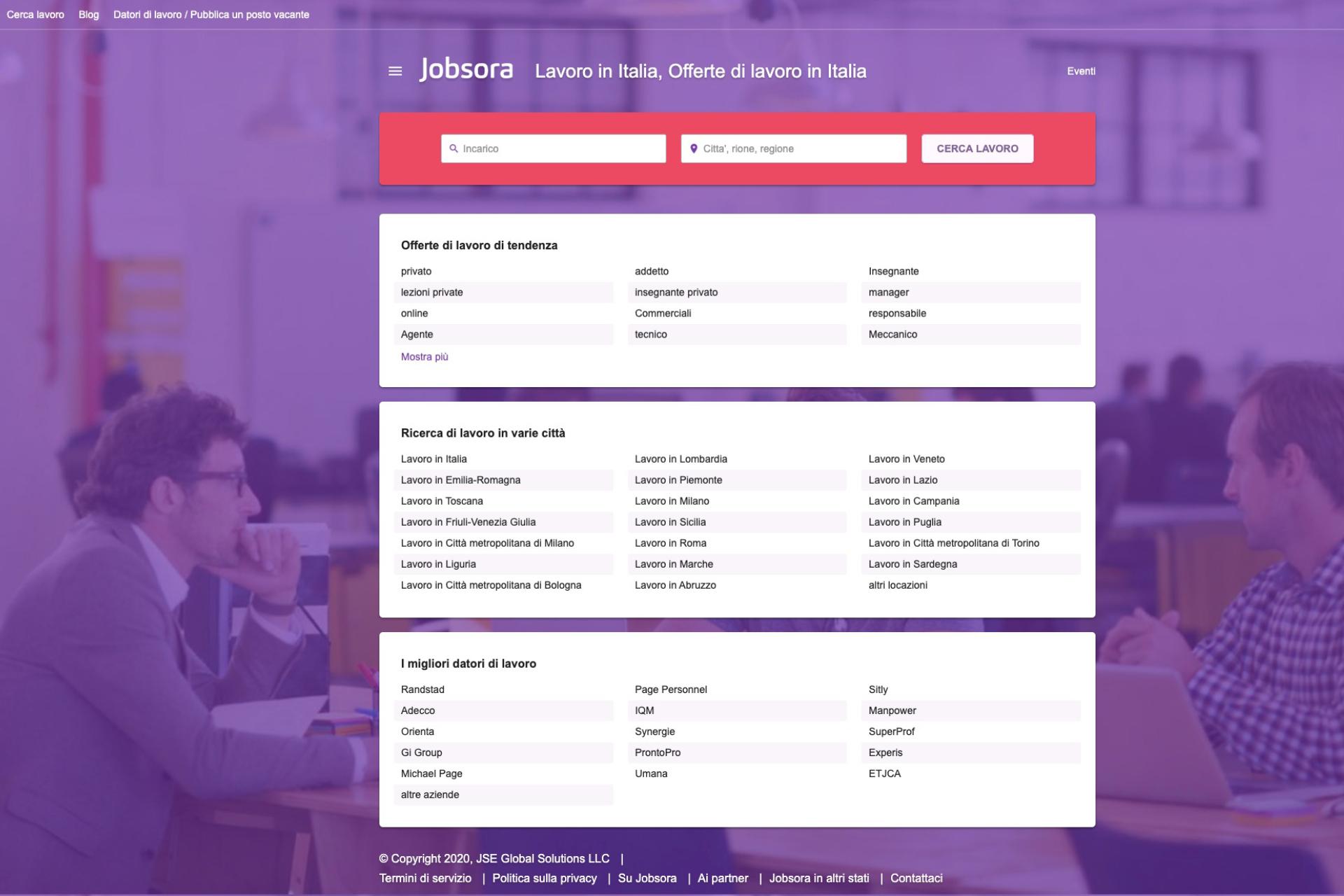Image resolution: width=1344 pixels, height=896 pixels.
Task: Open Lavoro in Marche
Action: point(674,564)
